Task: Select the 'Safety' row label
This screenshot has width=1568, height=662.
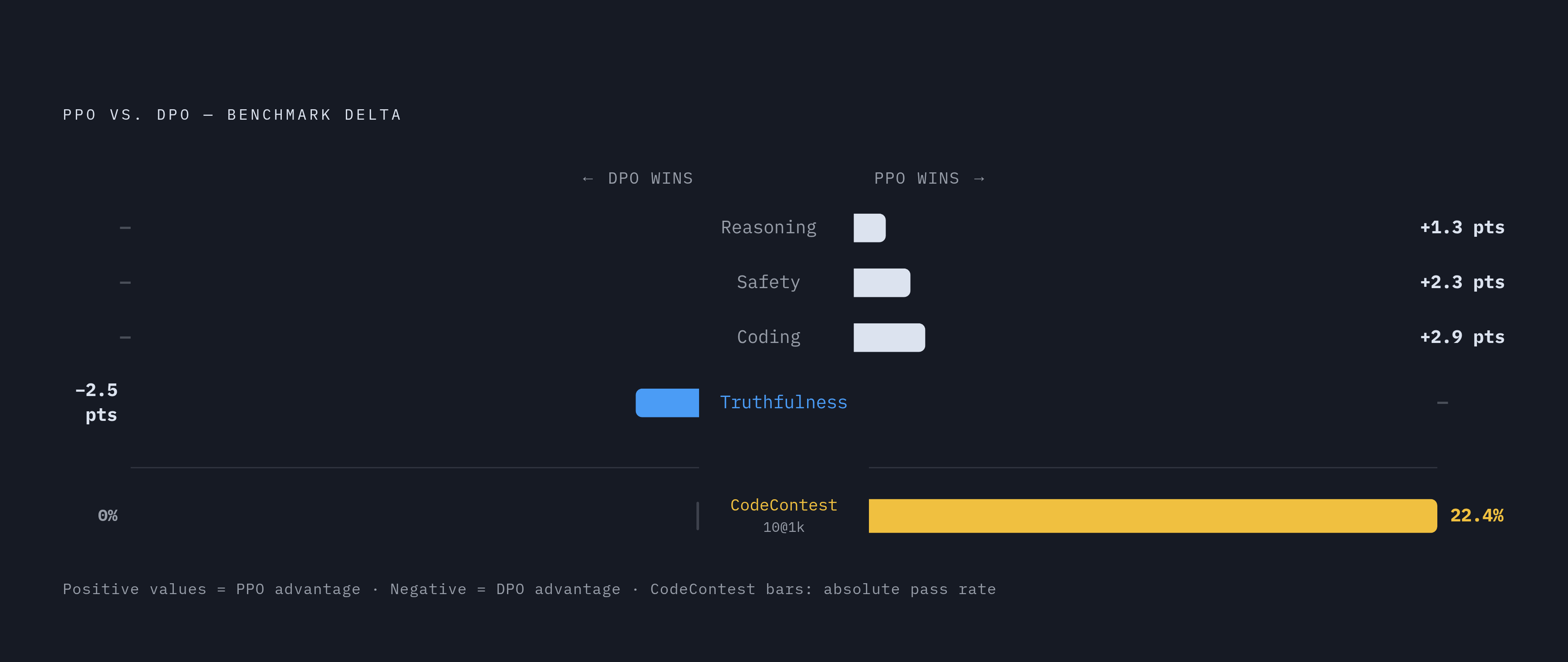Action: [768, 282]
